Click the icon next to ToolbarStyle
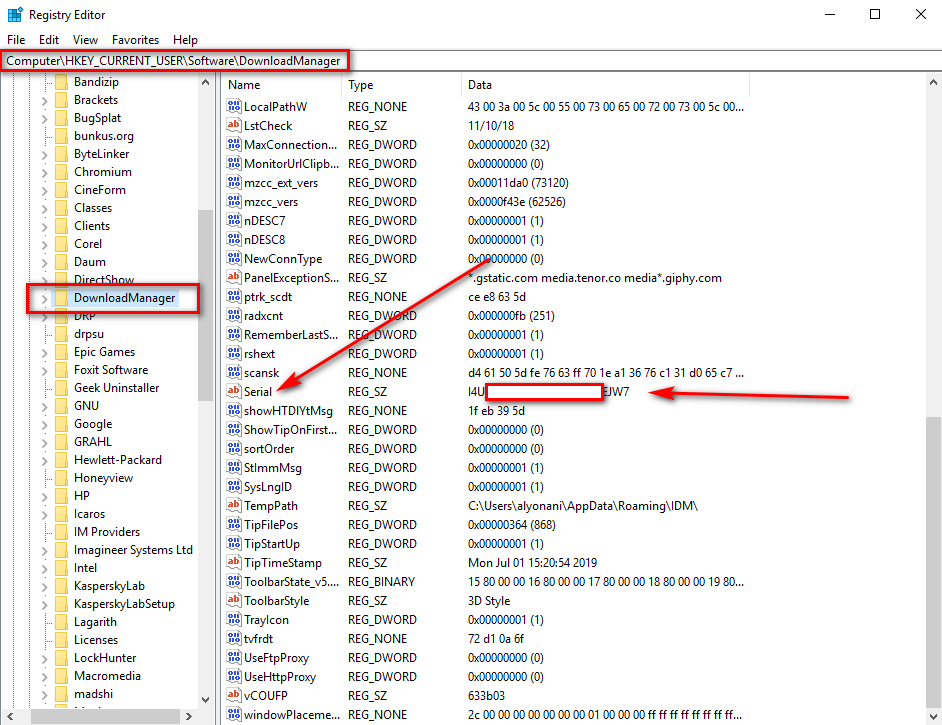 [234, 600]
